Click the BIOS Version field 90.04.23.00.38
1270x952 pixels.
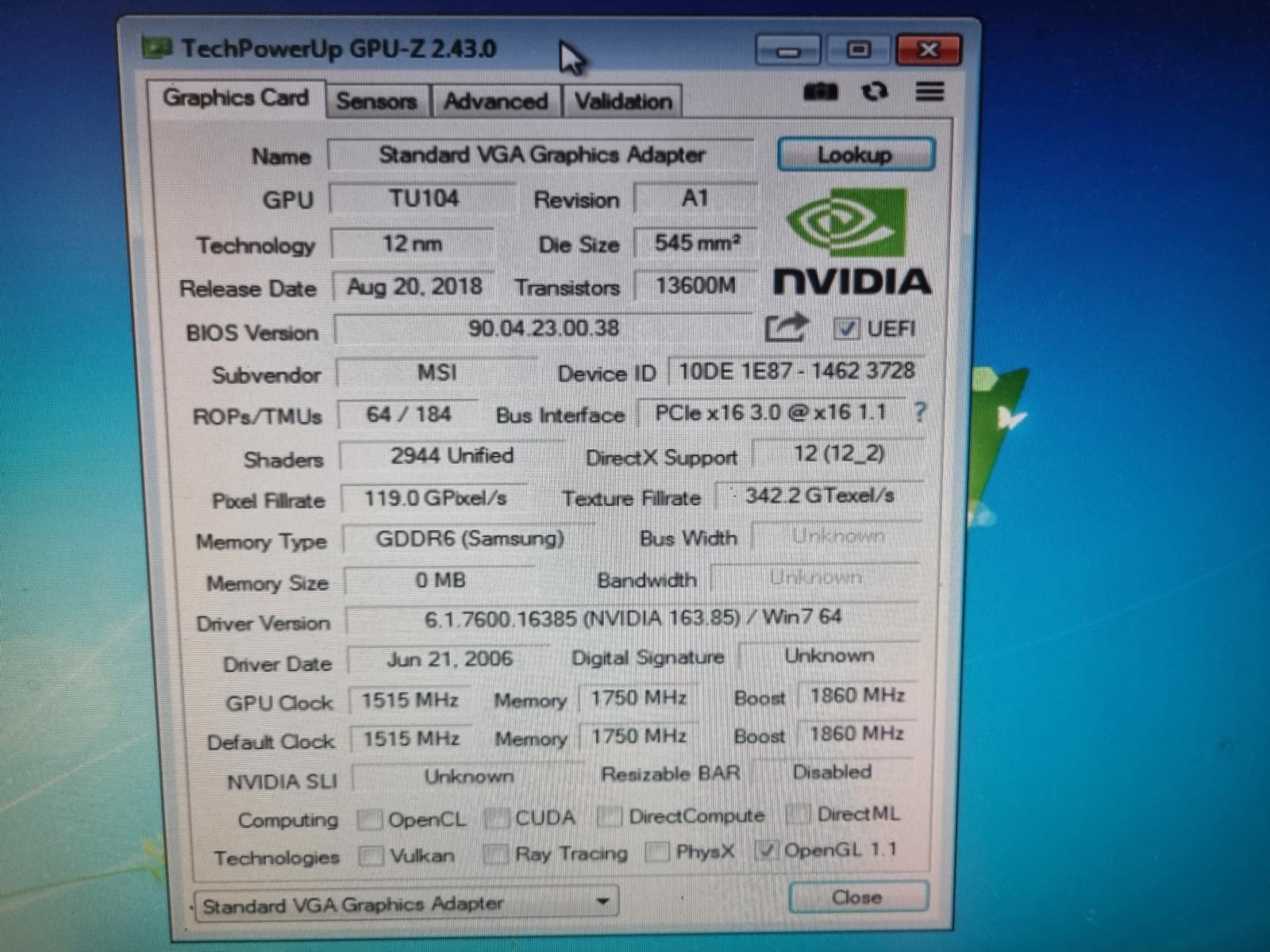pyautogui.click(x=544, y=328)
